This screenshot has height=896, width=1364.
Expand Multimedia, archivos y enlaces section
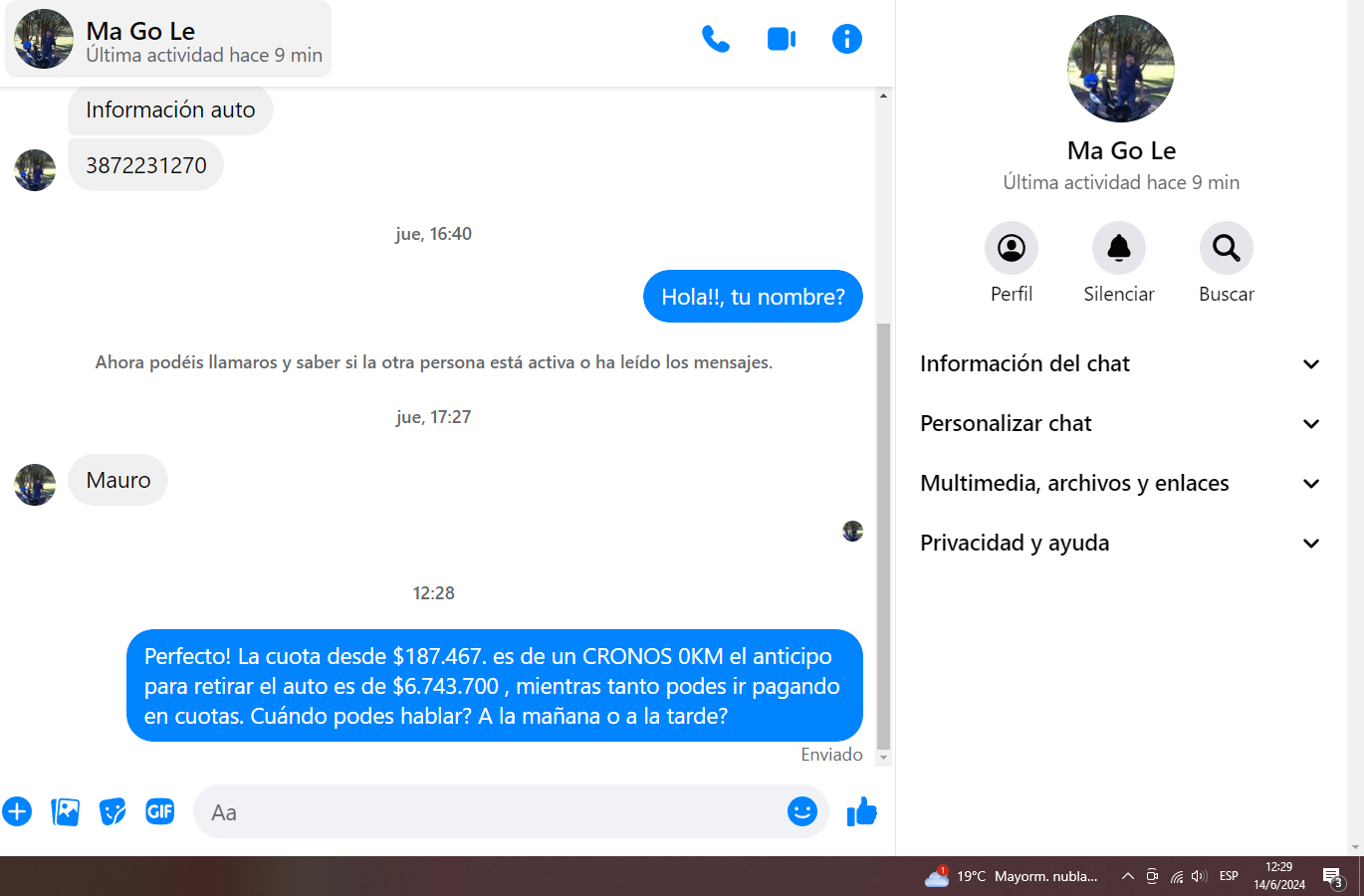(x=1120, y=483)
